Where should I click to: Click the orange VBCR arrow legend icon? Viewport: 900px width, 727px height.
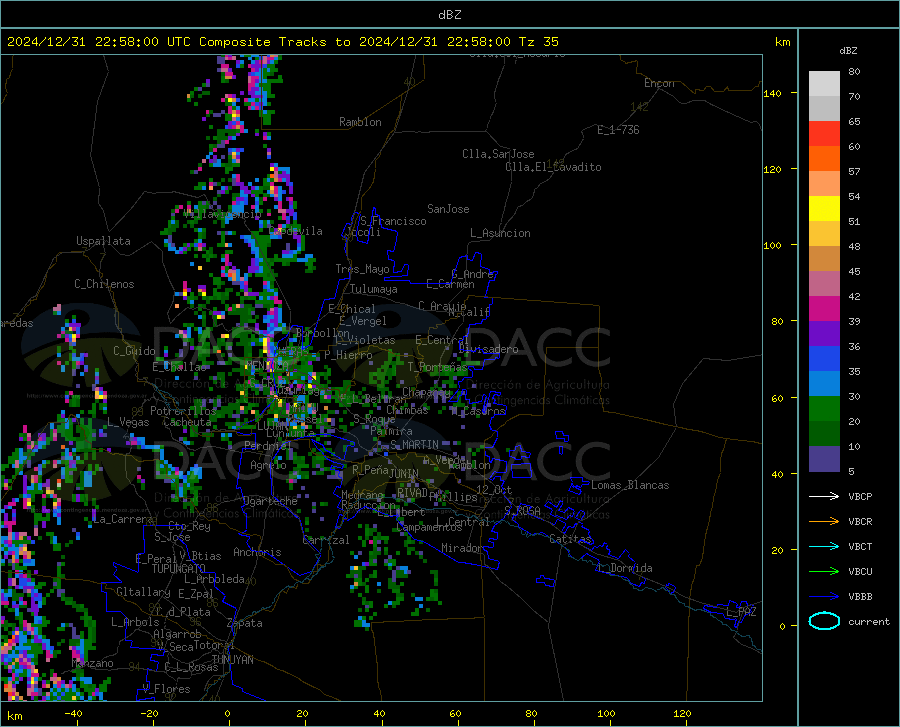tap(824, 522)
